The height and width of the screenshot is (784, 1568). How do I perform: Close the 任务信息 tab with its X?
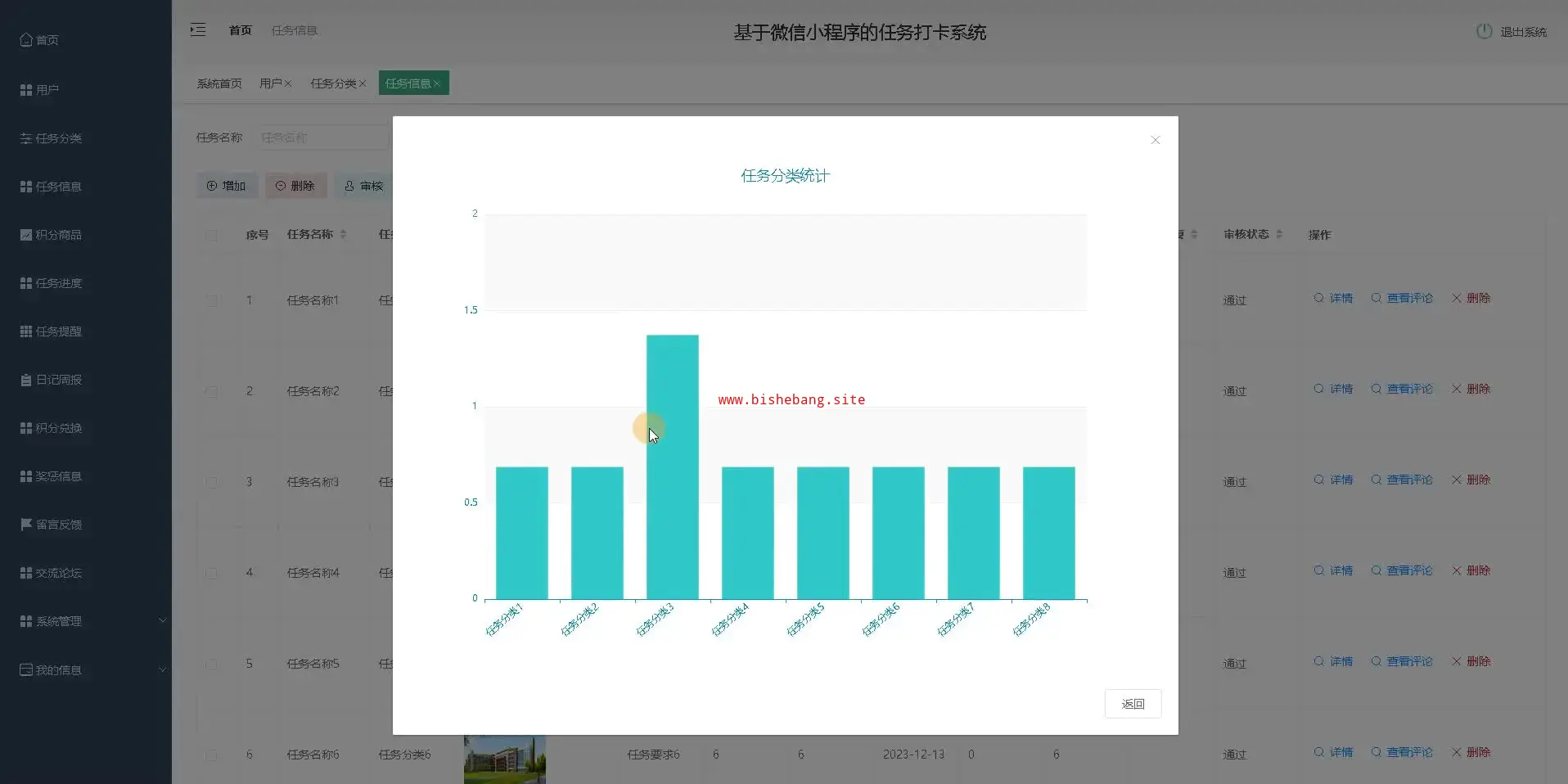pos(437,83)
